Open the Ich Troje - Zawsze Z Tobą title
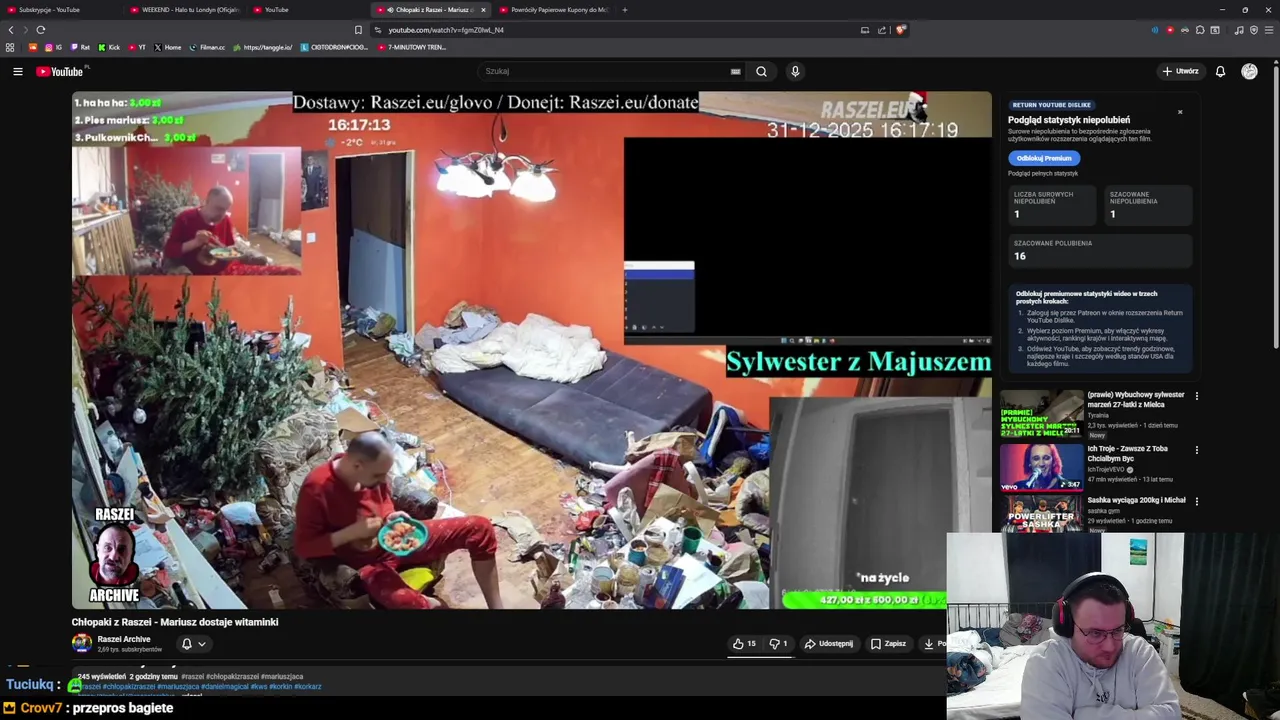The height and width of the screenshot is (720, 1280). click(1127, 454)
